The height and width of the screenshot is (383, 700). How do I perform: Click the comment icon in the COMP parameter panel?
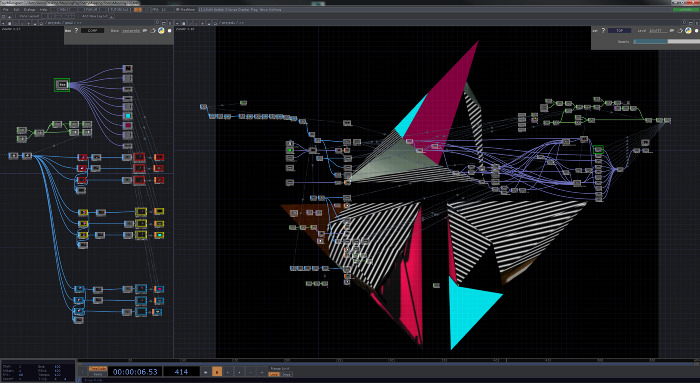coord(145,30)
